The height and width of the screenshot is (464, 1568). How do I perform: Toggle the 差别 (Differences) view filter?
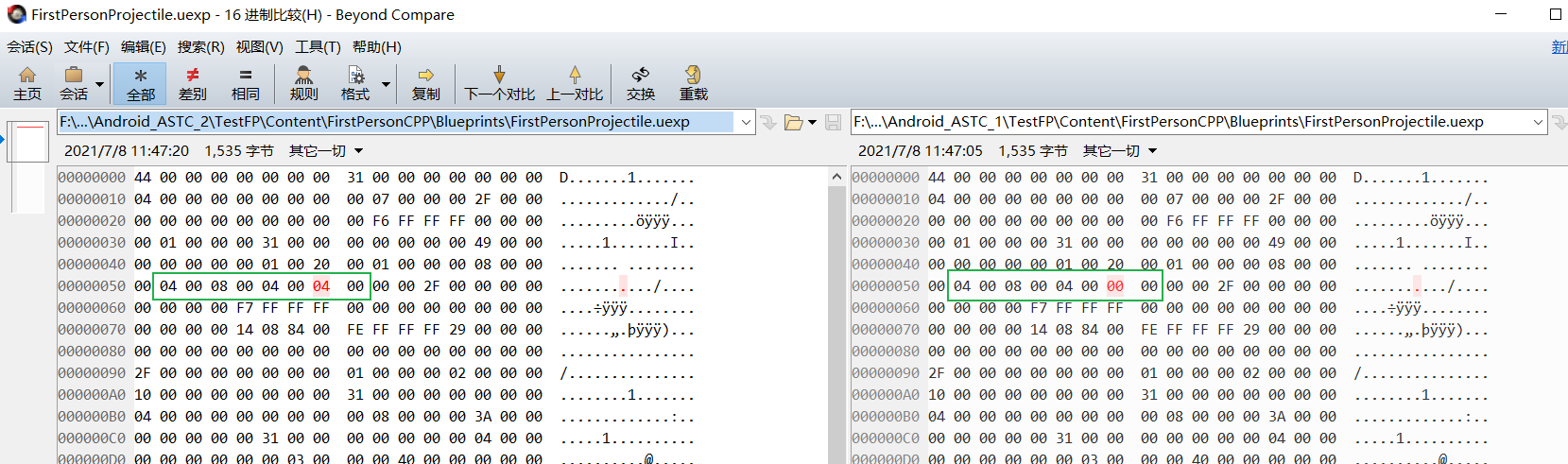pos(192,83)
